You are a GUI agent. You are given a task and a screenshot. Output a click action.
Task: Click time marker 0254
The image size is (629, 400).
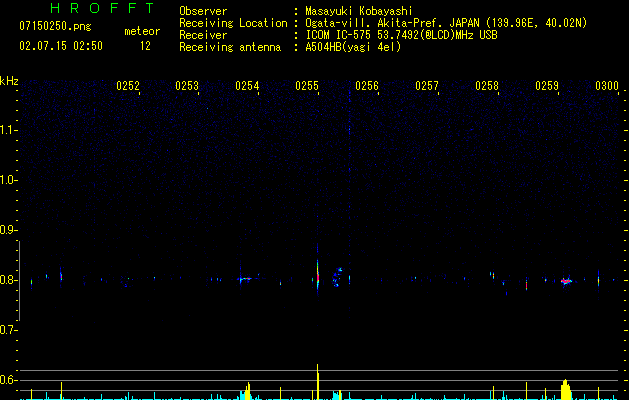click(247, 86)
